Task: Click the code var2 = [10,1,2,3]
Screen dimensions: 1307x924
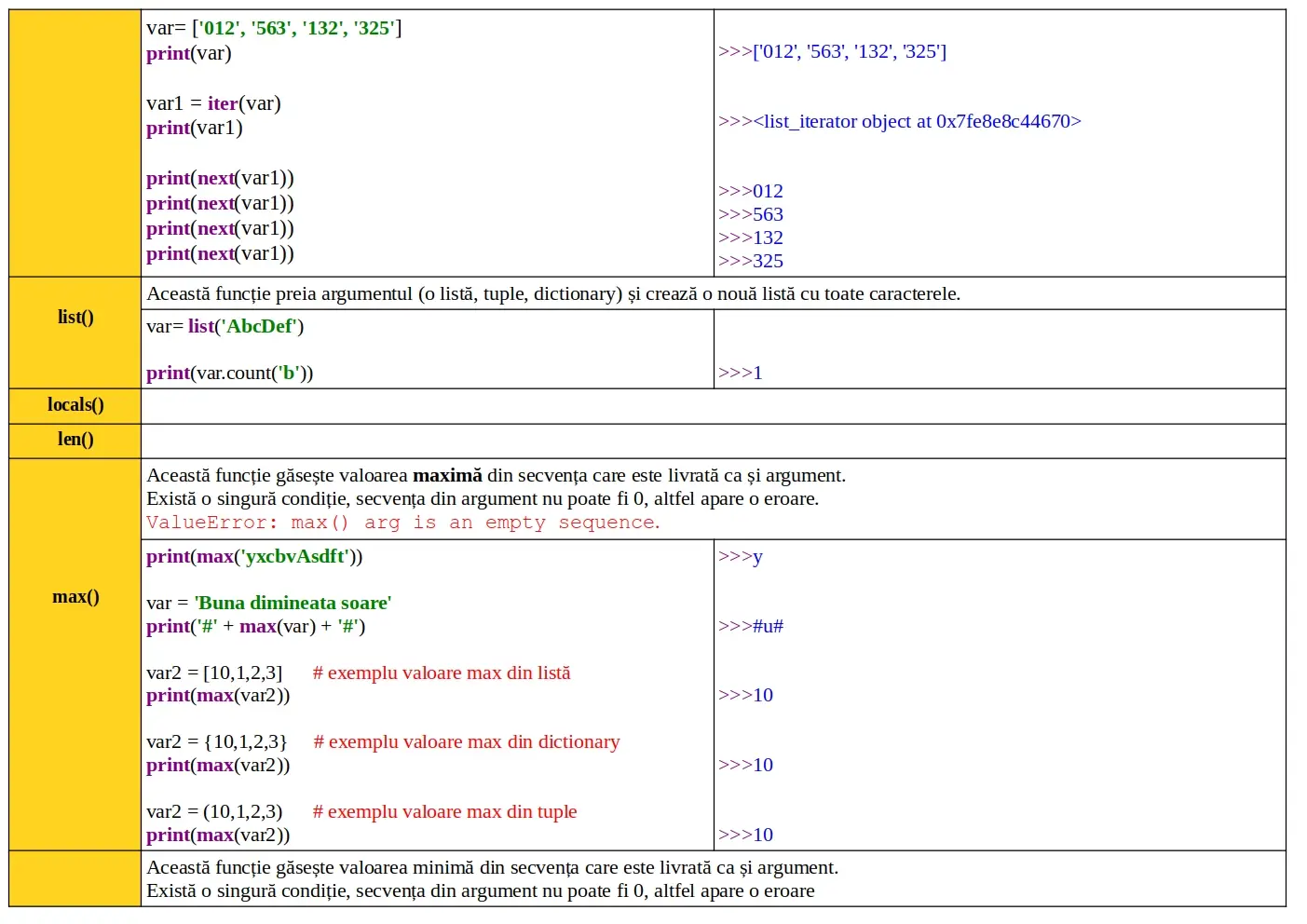Action: click(214, 673)
